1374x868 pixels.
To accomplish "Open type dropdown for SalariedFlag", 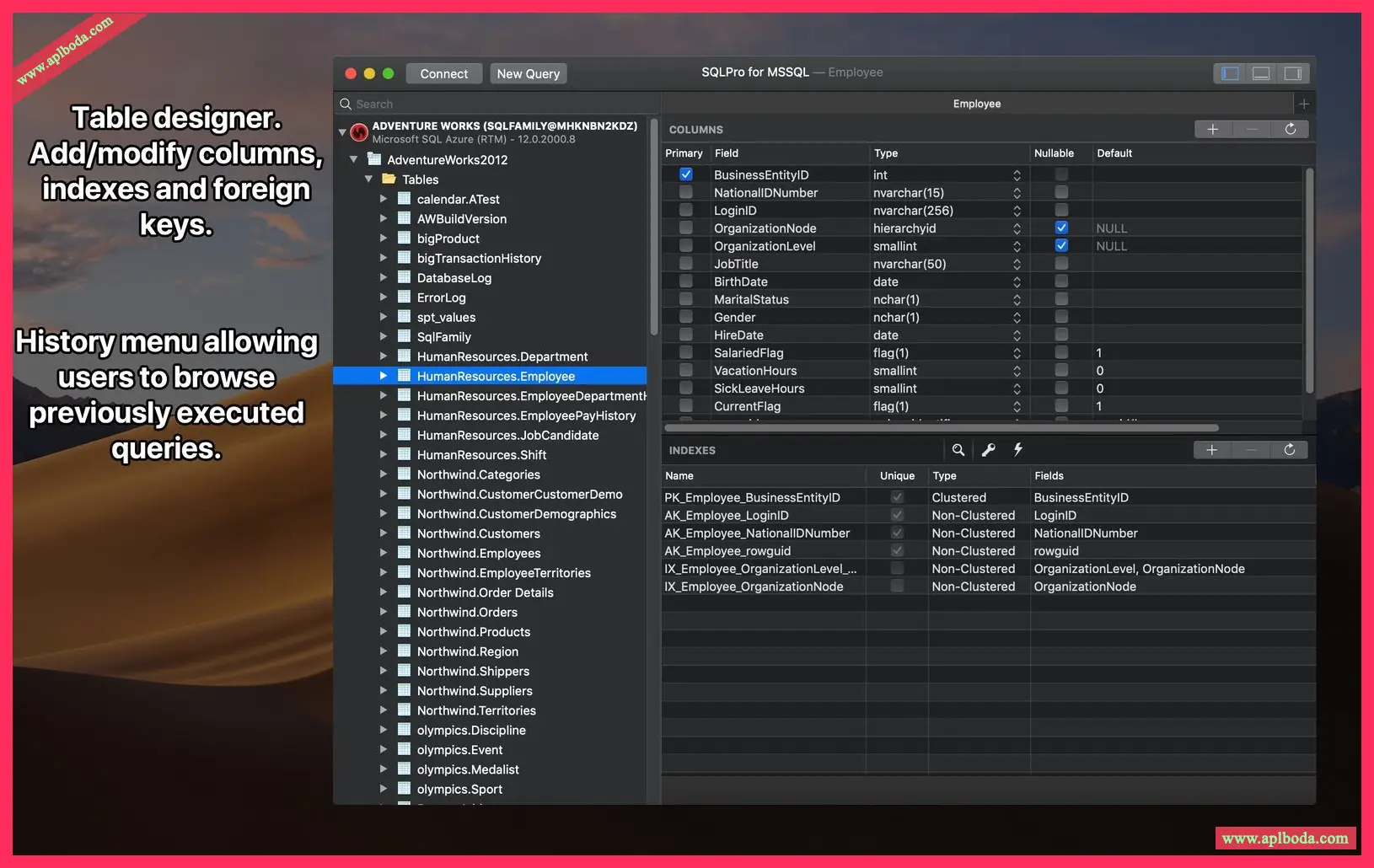I will 1017,352.
